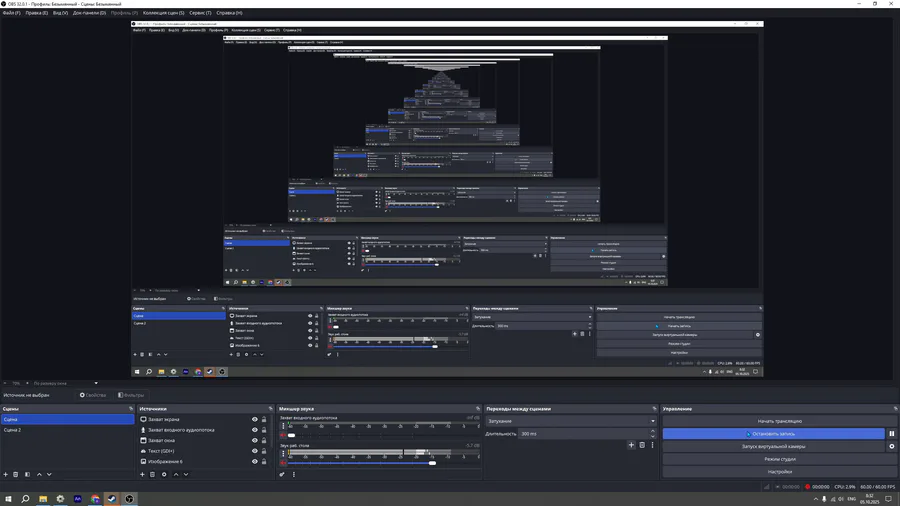The height and width of the screenshot is (506, 900).
Task: Hide the Захват входного аудиопотока source
Action: coord(255,430)
